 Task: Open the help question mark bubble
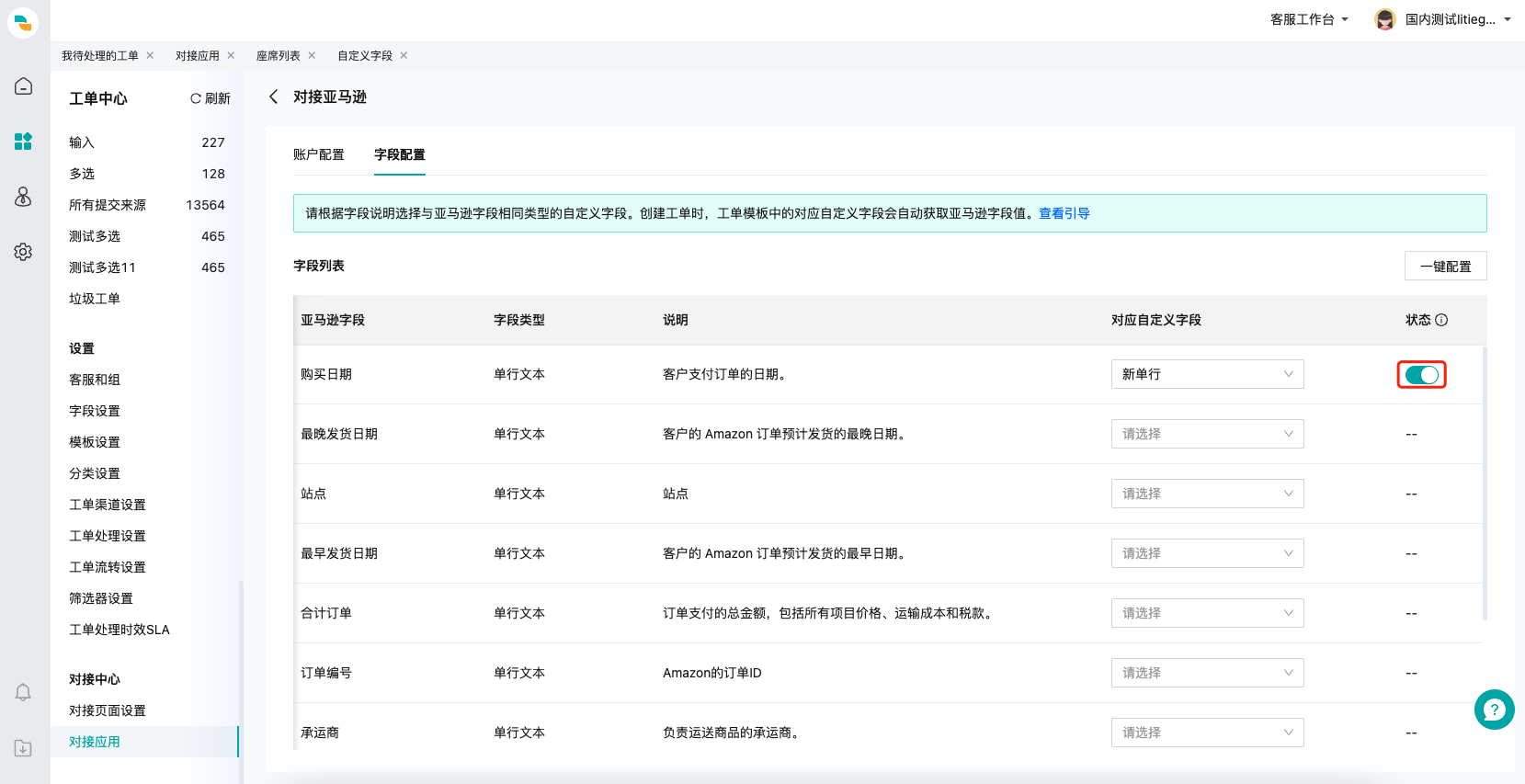[x=1495, y=710]
